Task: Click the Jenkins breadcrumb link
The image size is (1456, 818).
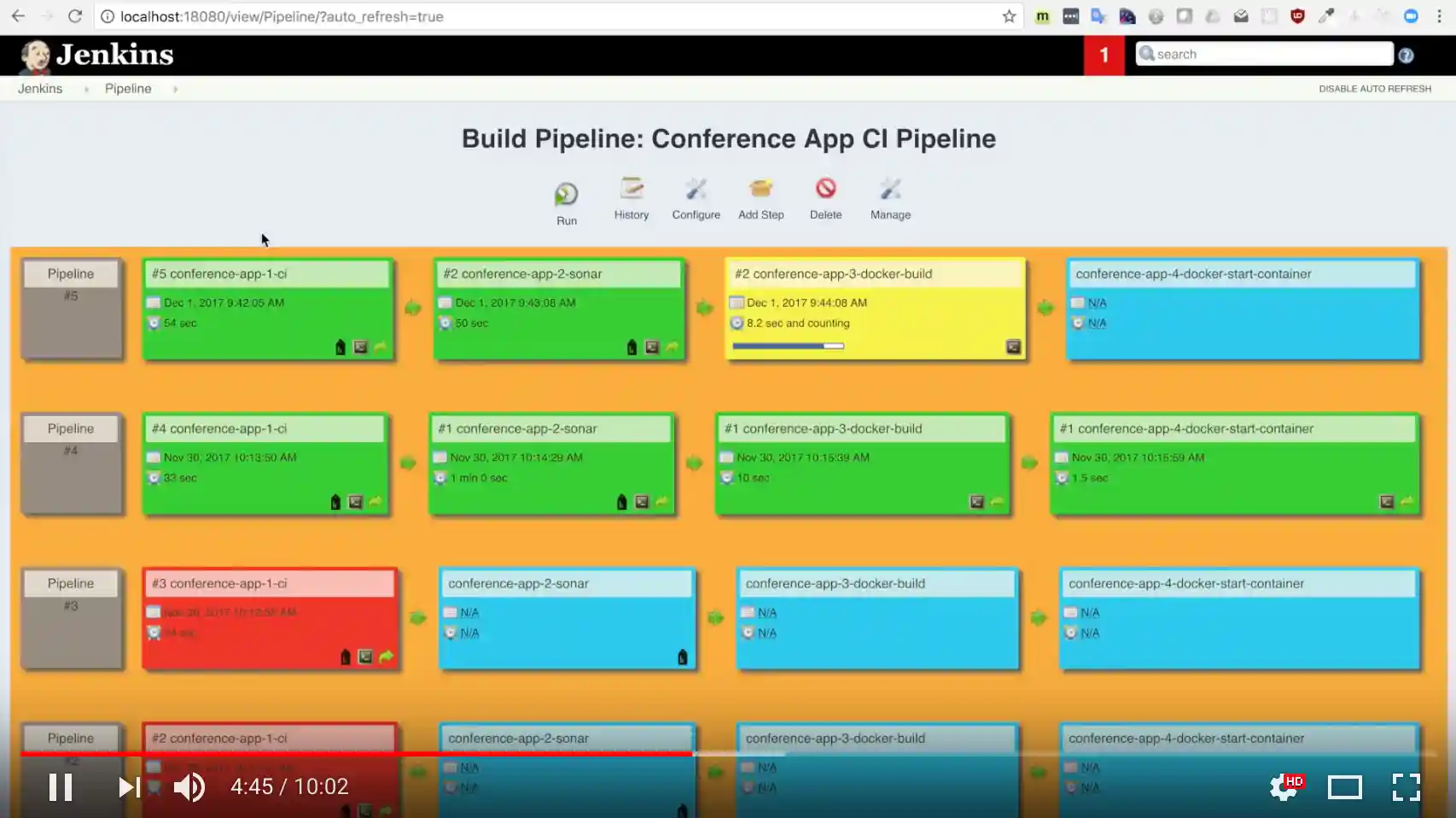Action: click(39, 88)
